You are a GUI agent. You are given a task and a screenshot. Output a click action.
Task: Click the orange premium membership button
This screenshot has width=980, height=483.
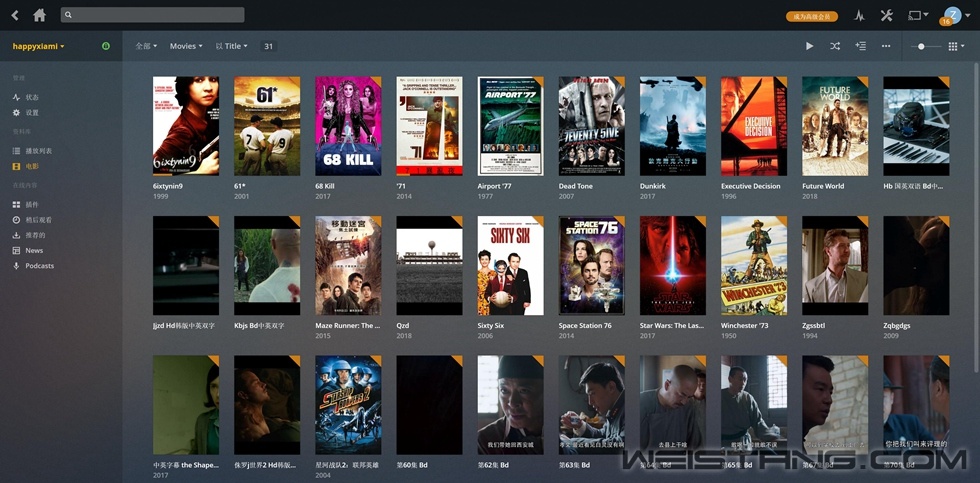pyautogui.click(x=812, y=17)
